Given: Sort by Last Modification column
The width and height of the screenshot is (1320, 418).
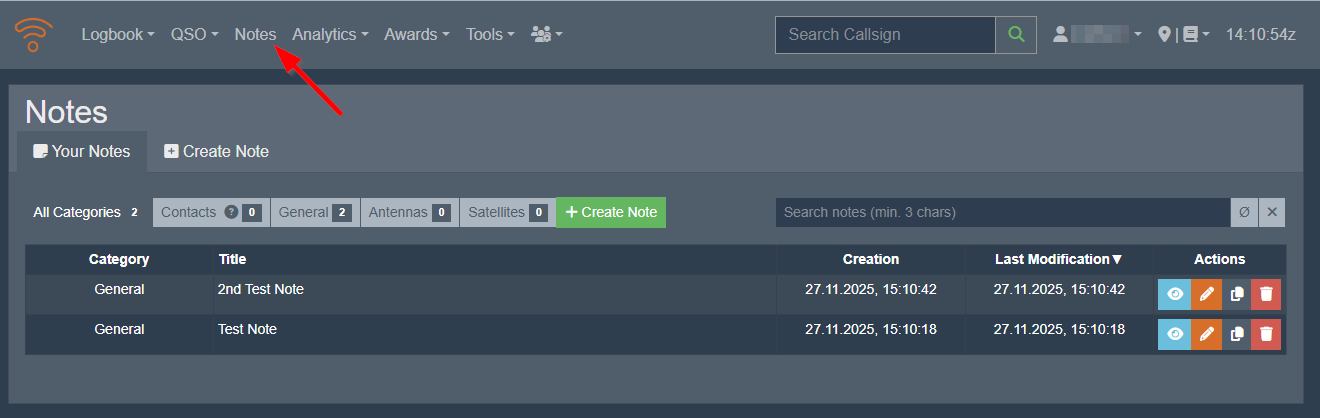Looking at the screenshot, I should [x=1059, y=259].
